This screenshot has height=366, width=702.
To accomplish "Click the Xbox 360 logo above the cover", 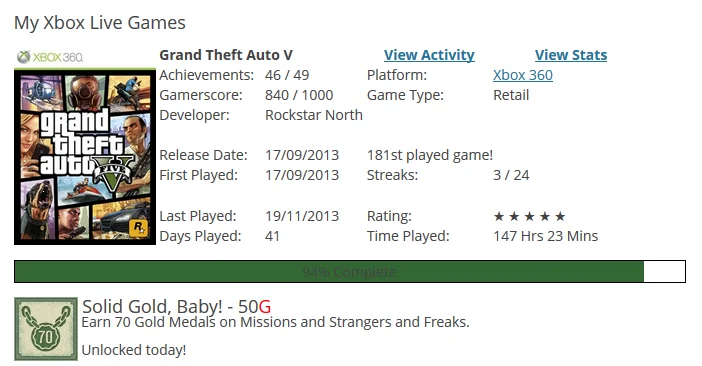I will (50, 57).
